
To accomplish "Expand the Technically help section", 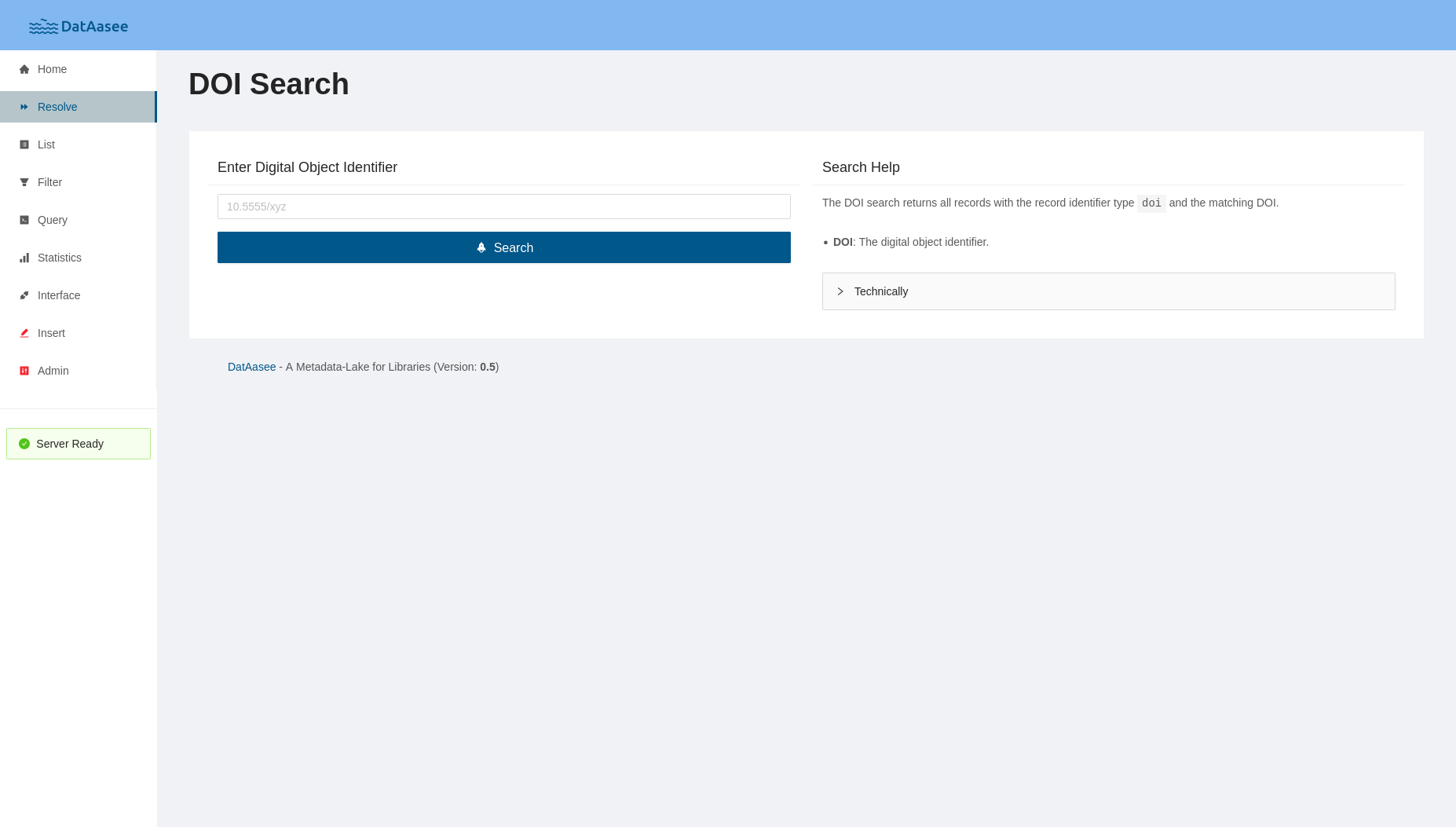I will [x=880, y=291].
